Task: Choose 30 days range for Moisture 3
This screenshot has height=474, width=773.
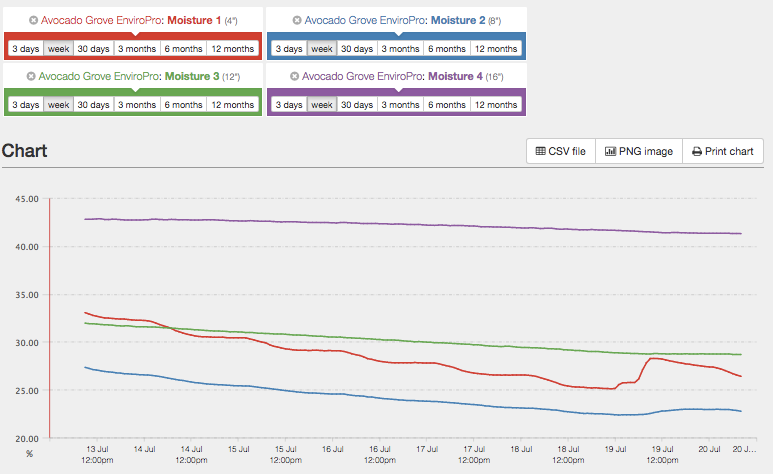Action: pyautogui.click(x=93, y=104)
